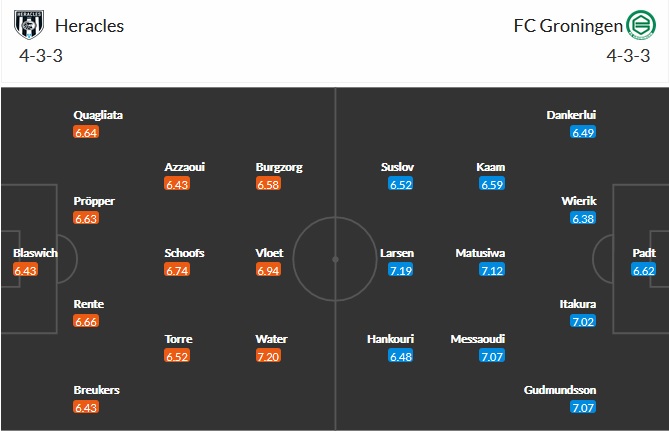Select Vloet's 6.94 rating badge
669x431 pixels.
click(x=268, y=270)
